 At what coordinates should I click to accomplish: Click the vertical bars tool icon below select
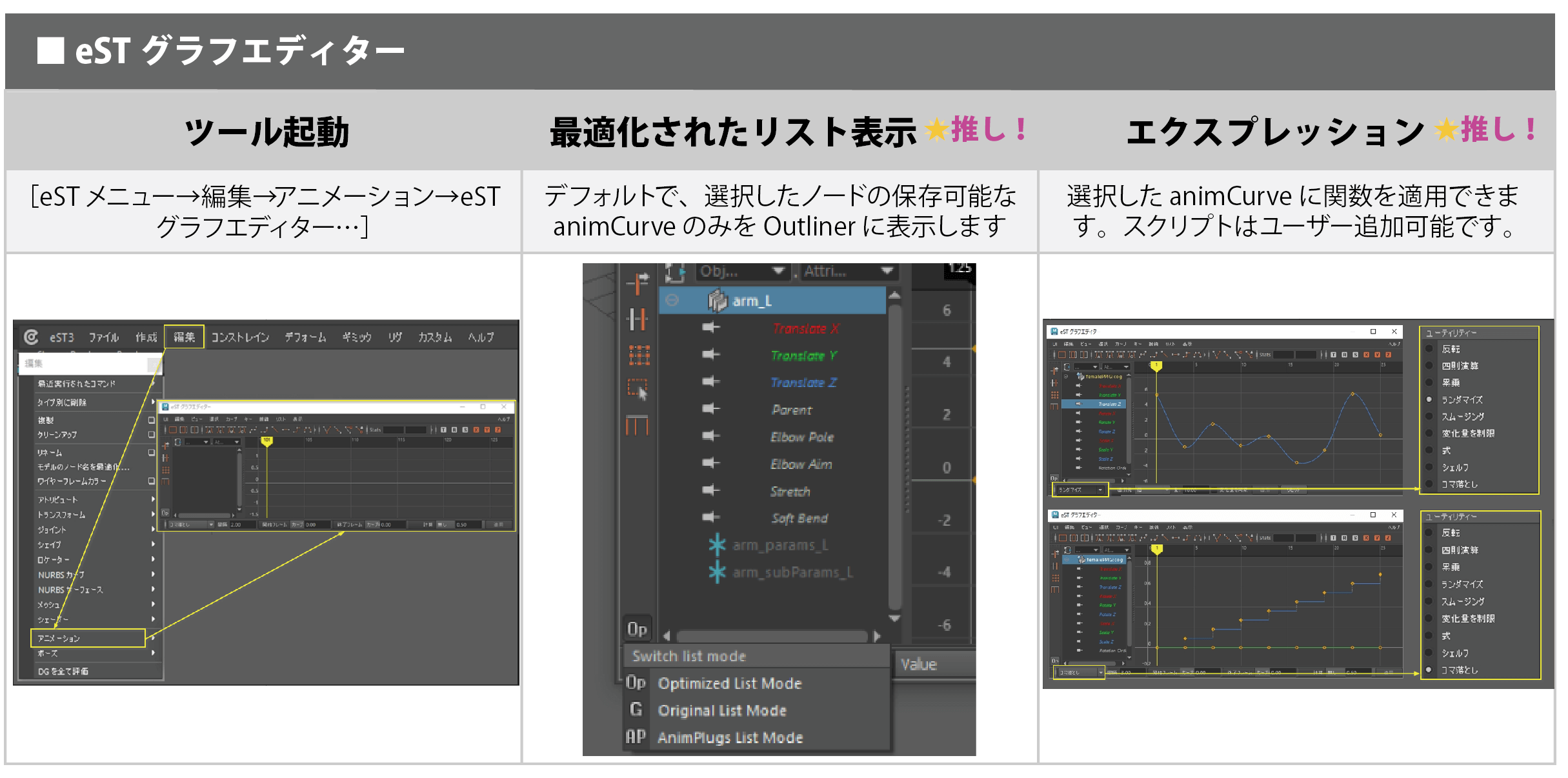(x=637, y=425)
